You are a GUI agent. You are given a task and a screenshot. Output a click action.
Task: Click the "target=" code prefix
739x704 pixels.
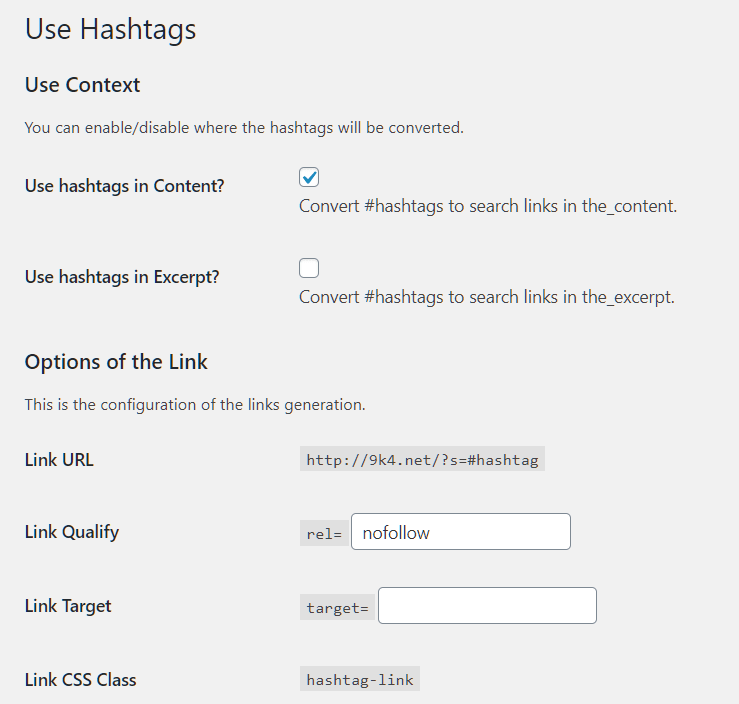click(337, 607)
